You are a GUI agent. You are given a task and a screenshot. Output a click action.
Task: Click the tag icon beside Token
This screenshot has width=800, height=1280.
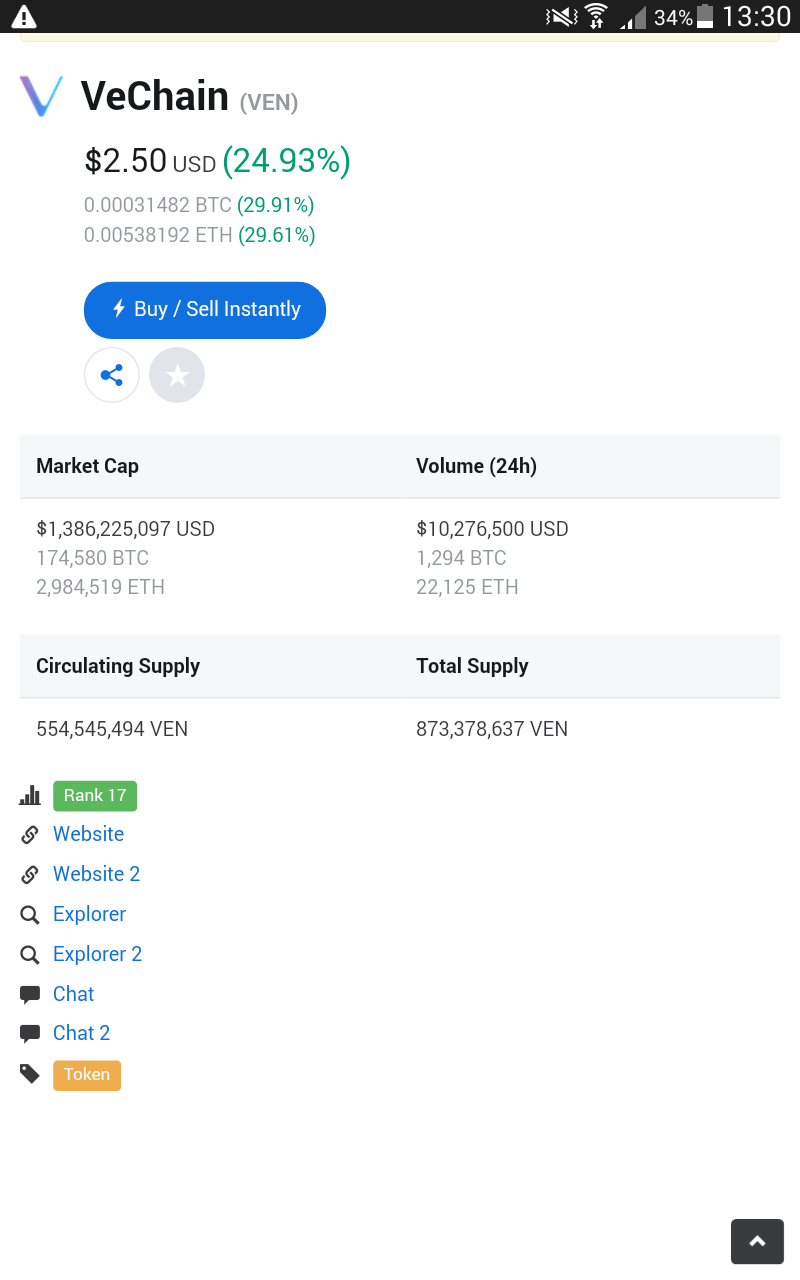30,1074
